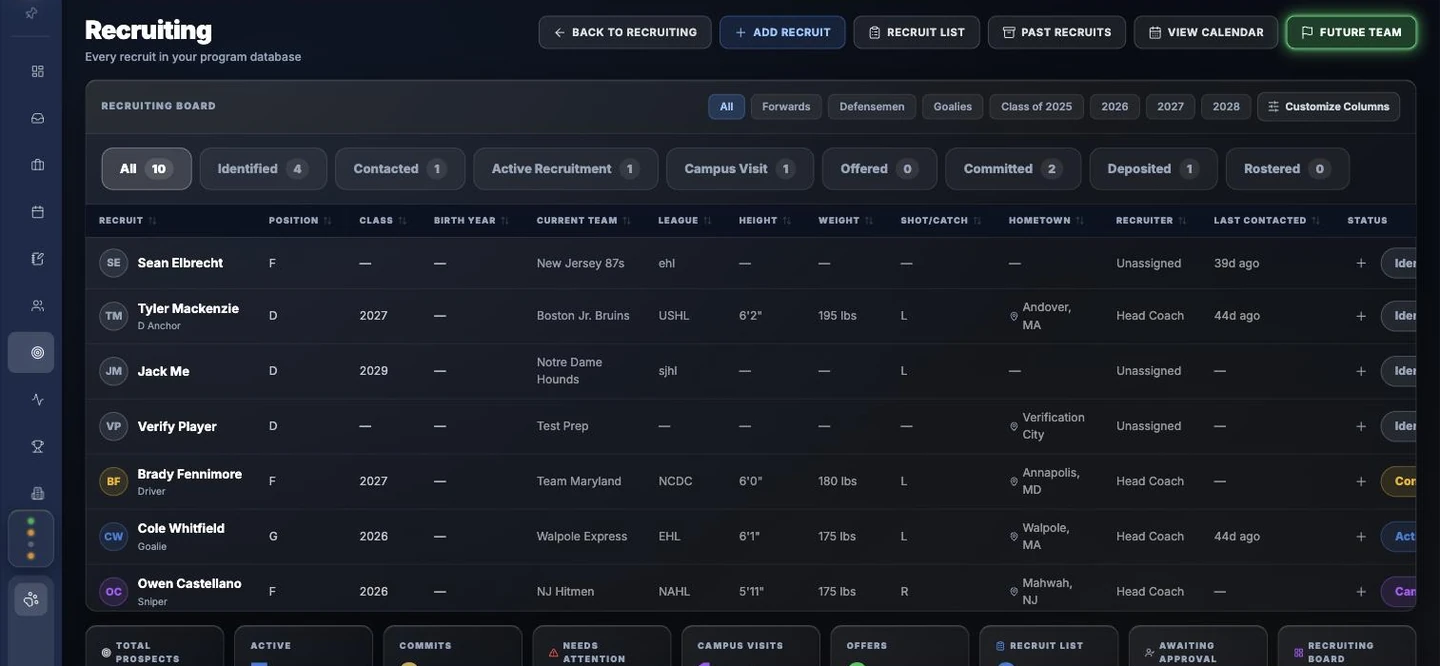
Task: Click the BF avatar for Brady Fennimore
Action: 114,481
